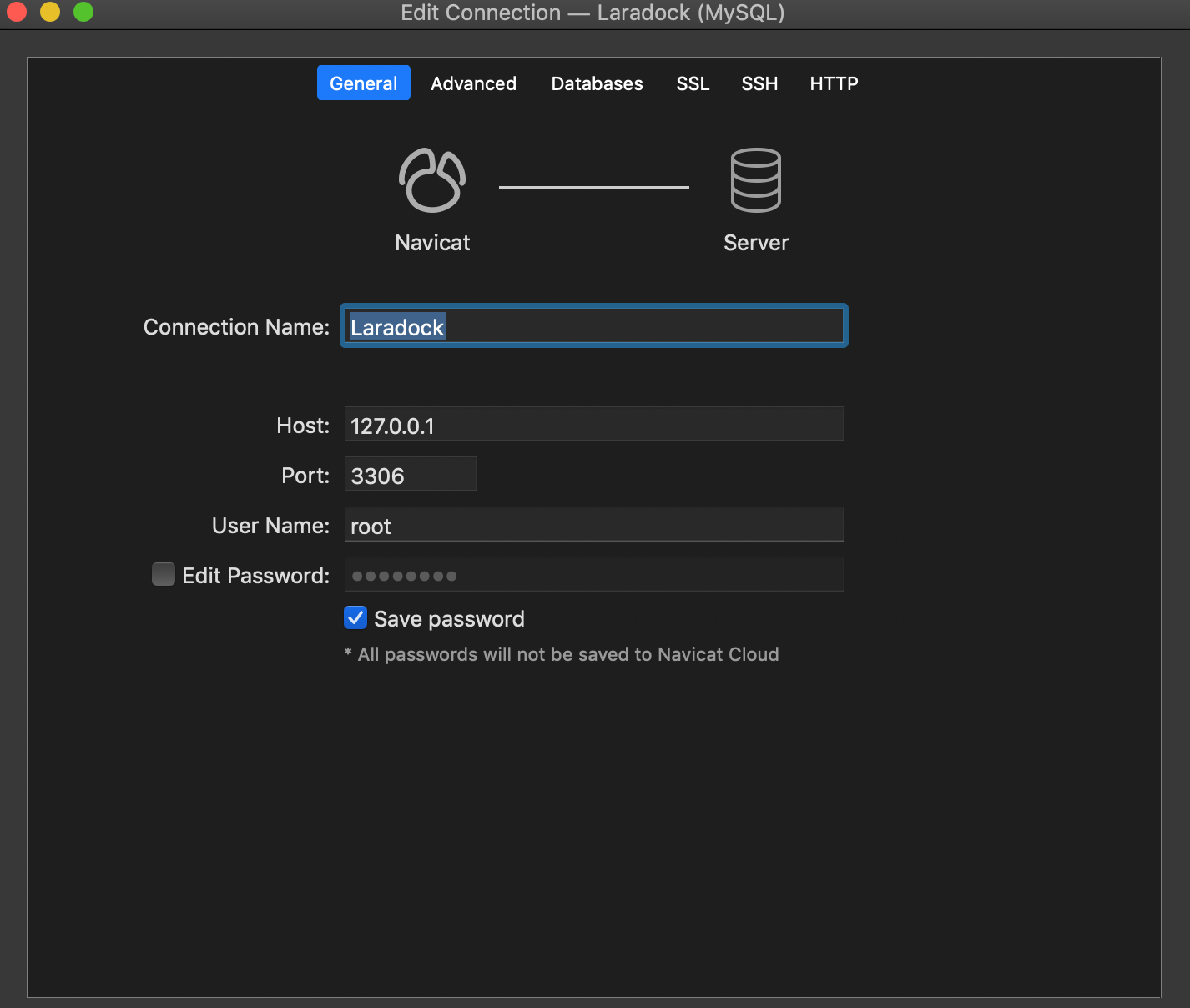Screen dimensions: 1190x1008
Task: Switch to the SSL tab
Action: tap(693, 83)
